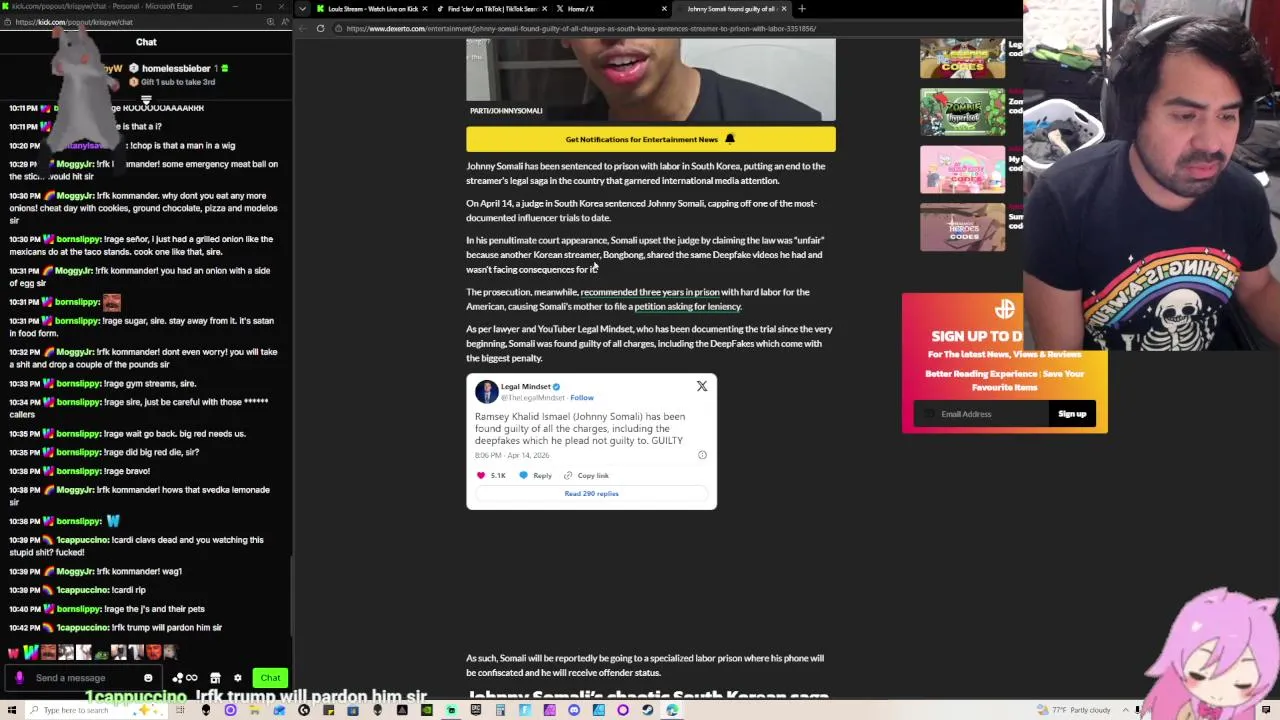Open the 'petition asking for leniency' link

(687, 307)
